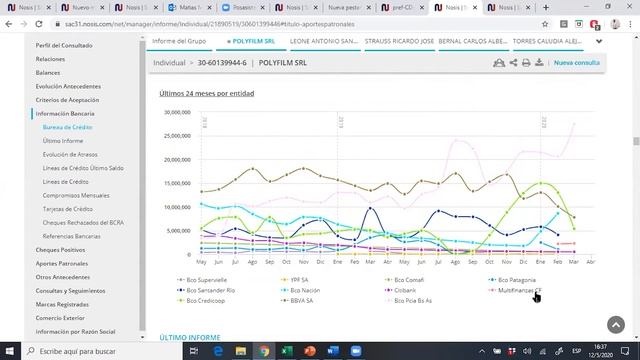The image size is (640, 360).
Task: Open Cheques Rechazados del BCRA
Action: pyautogui.click(x=83, y=223)
